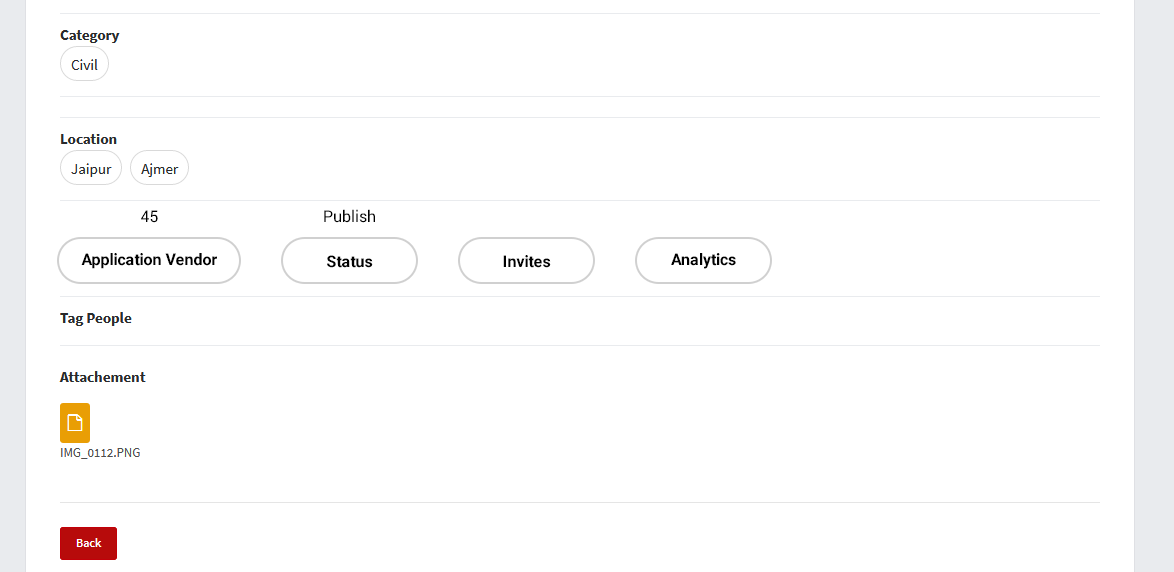Click the Publish text above Status

[349, 217]
